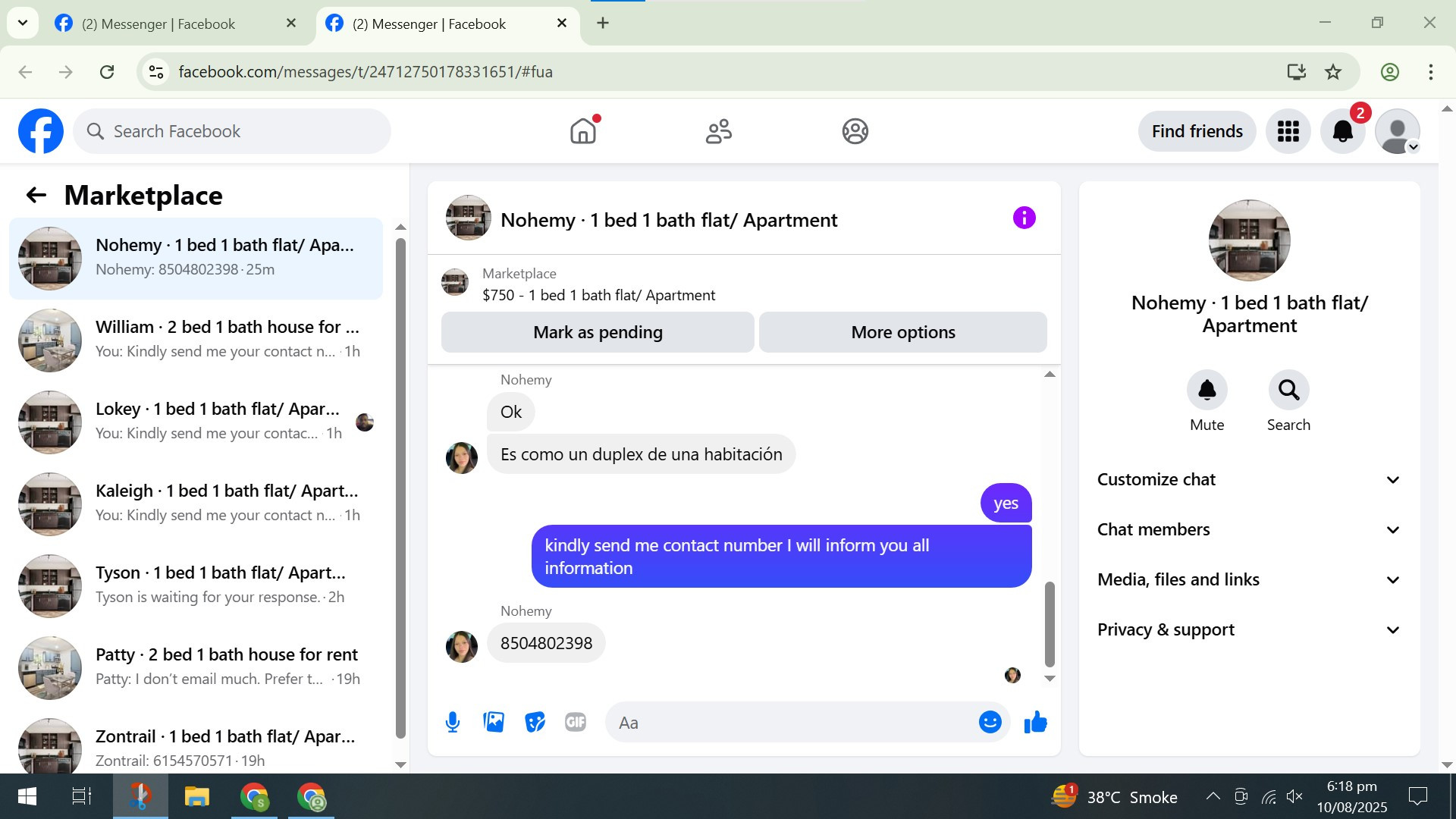Expand Privacy & support section
The height and width of the screenshot is (819, 1456).
point(1249,629)
